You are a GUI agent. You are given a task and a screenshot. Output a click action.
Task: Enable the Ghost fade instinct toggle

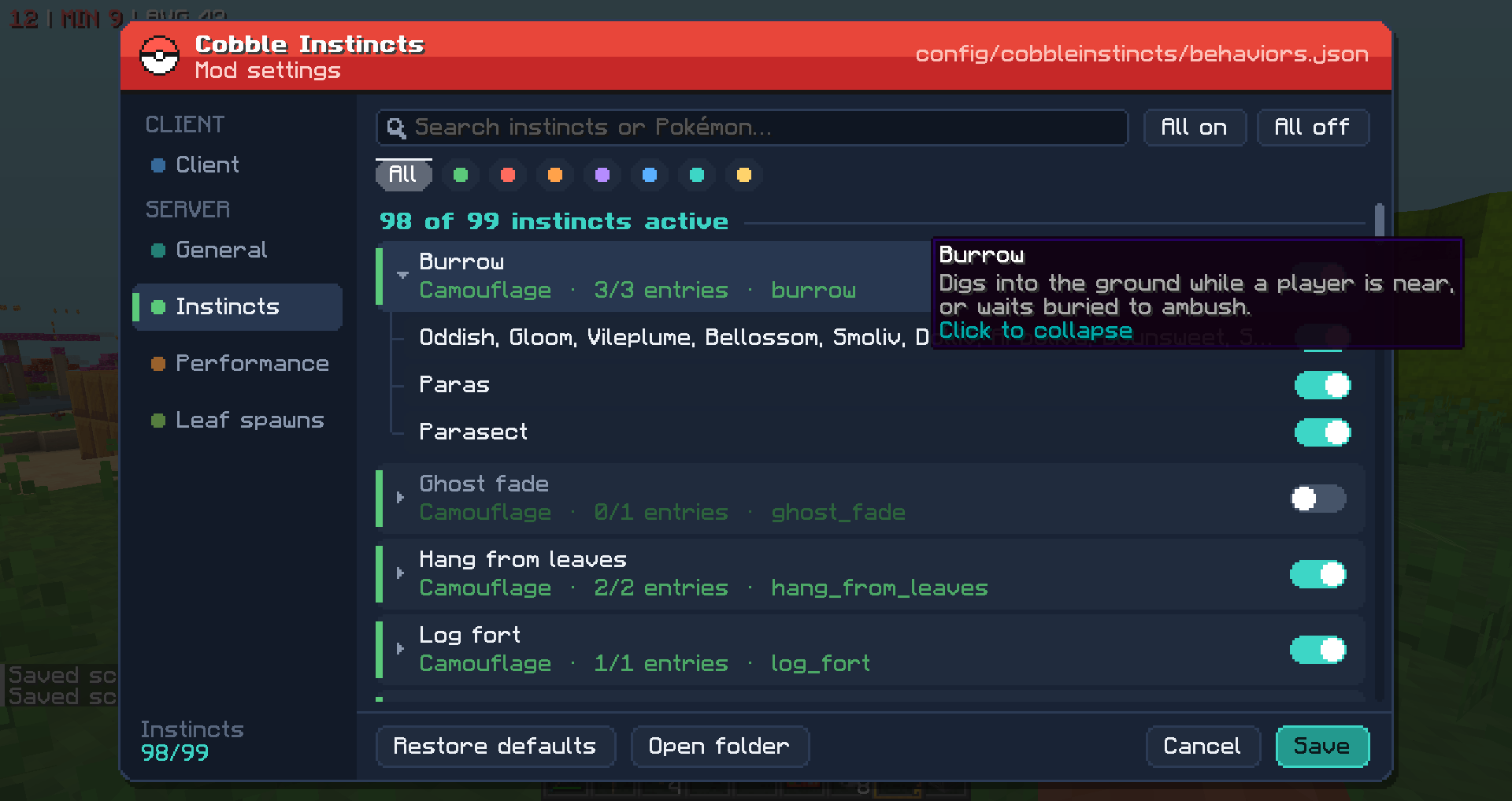click(x=1318, y=499)
